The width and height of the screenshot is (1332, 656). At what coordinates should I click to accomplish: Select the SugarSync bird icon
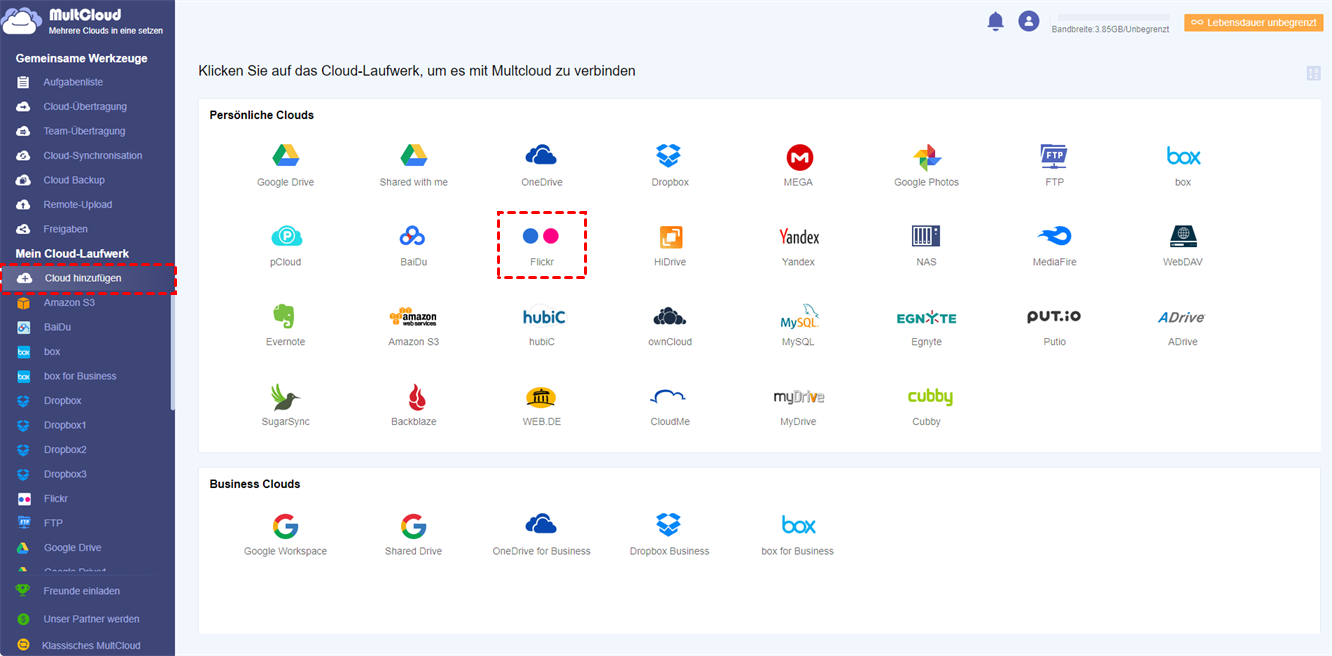point(286,397)
